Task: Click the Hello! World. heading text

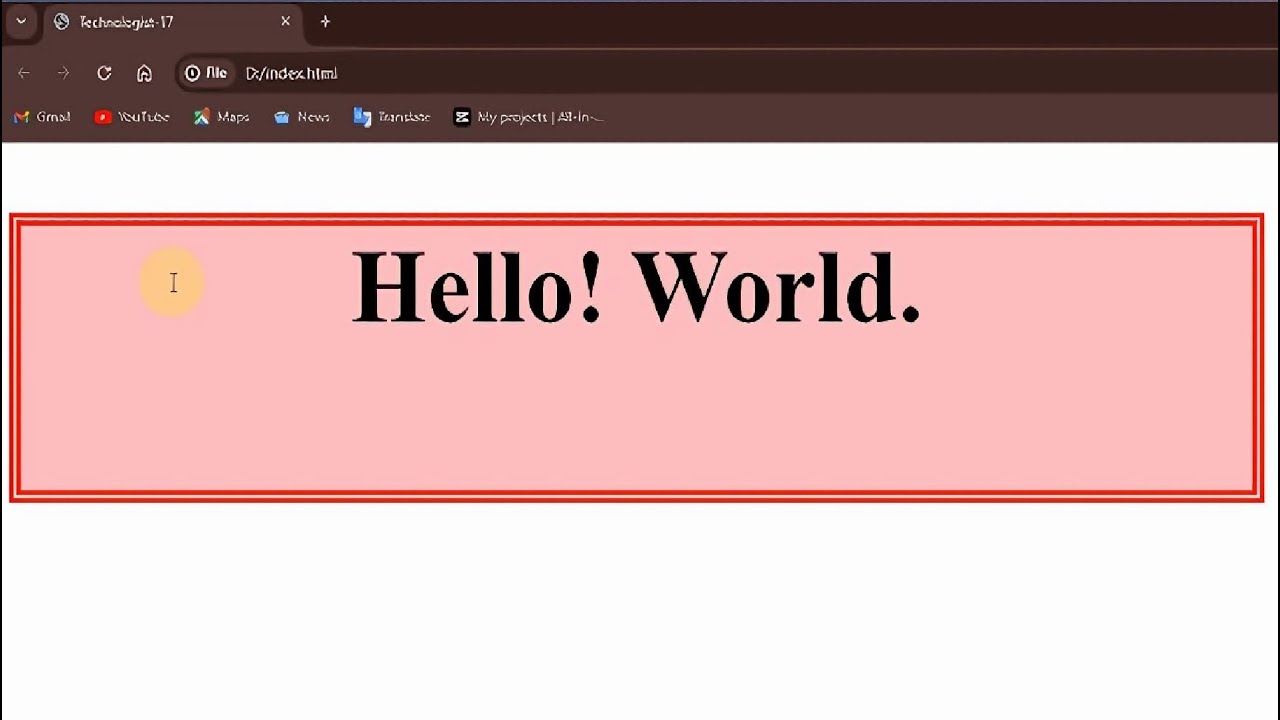Action: (636, 287)
